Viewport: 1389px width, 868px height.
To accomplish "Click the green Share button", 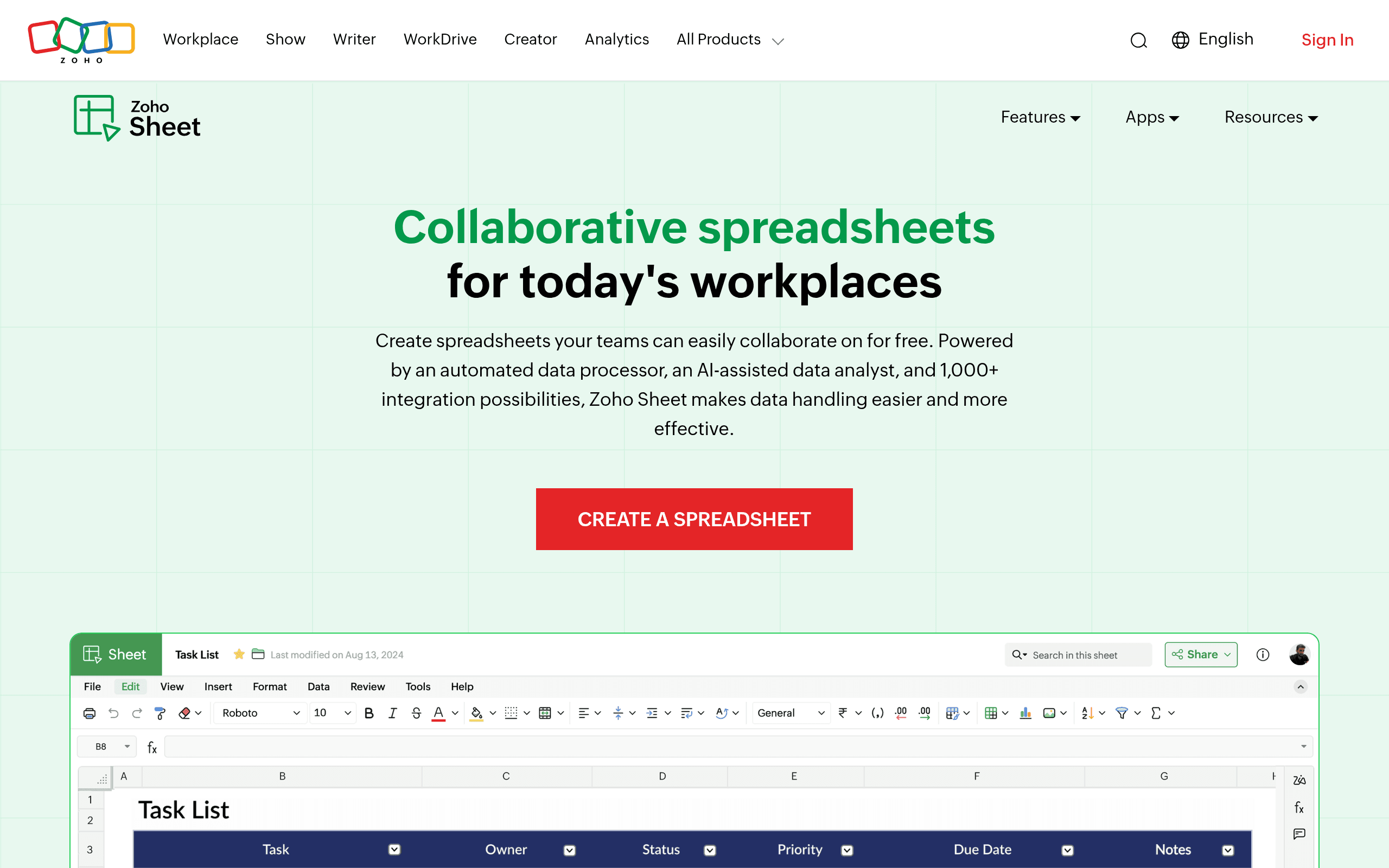I will (x=1201, y=654).
